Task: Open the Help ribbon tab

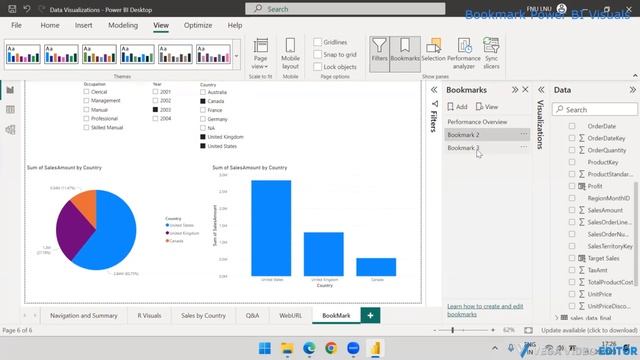Action: point(235,25)
